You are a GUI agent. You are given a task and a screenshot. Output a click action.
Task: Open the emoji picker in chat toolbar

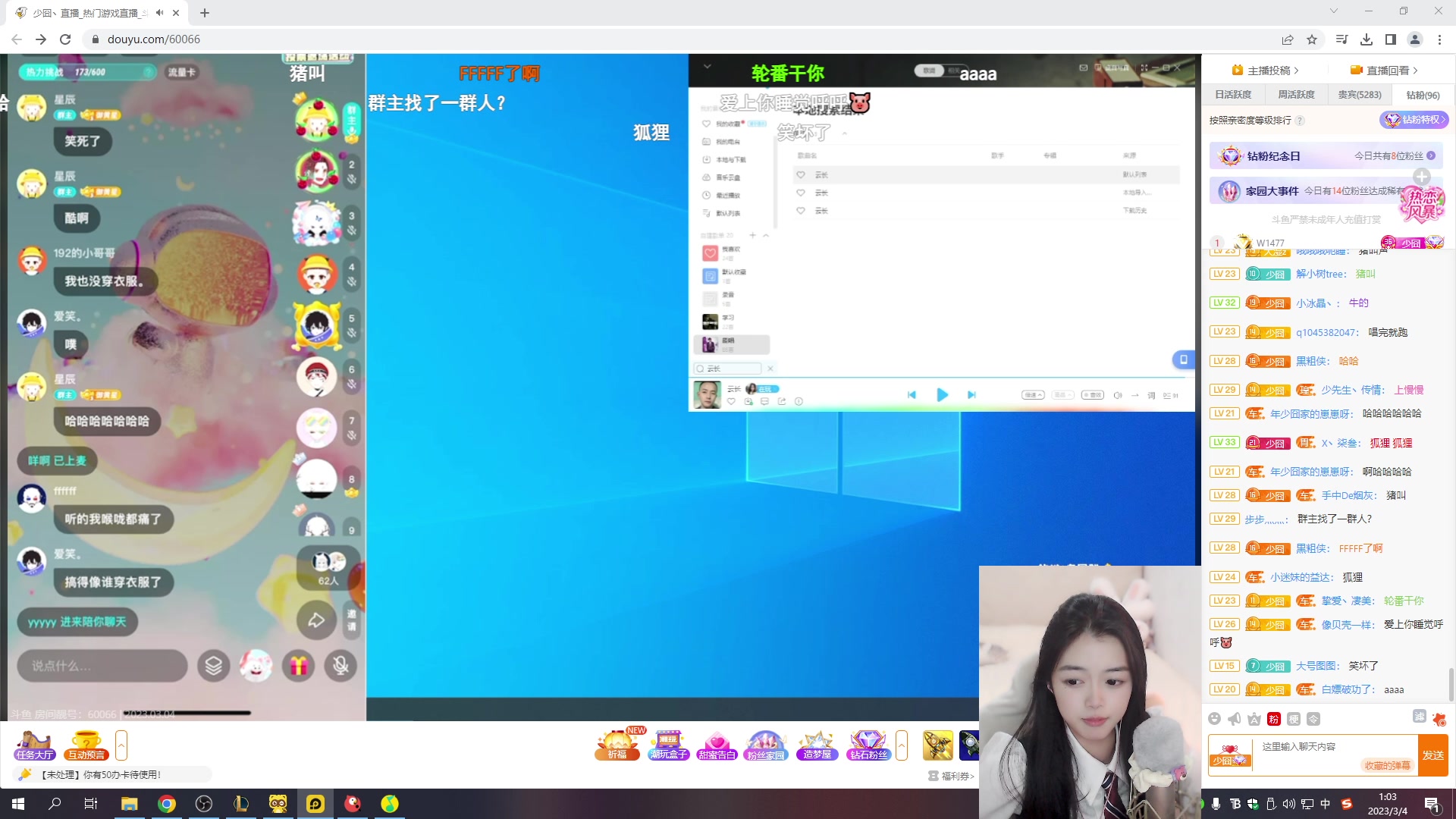[x=1214, y=719]
